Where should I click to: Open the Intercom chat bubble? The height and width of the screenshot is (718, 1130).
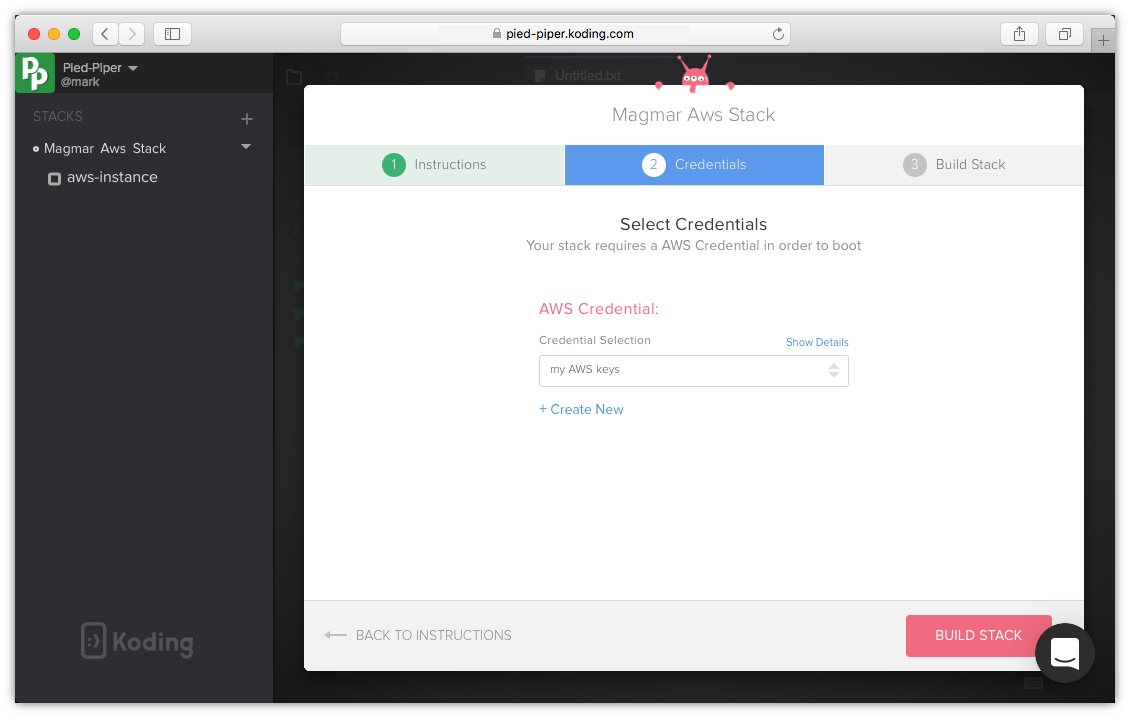1064,653
